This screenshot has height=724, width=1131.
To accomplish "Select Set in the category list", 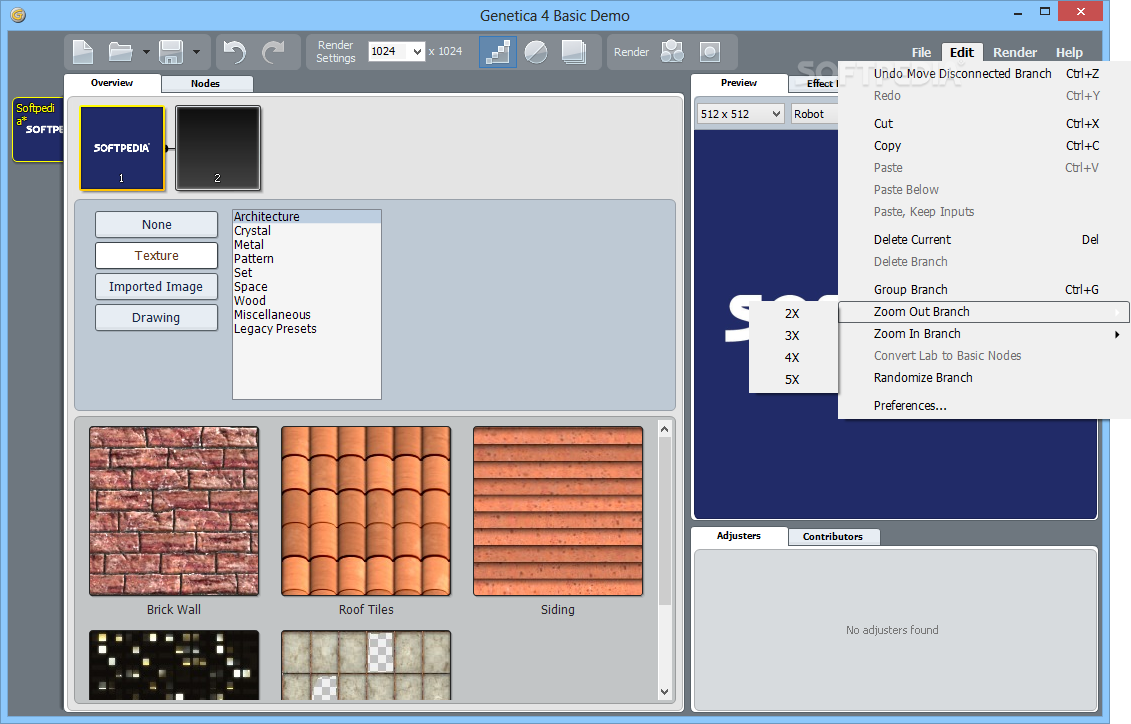I will click(307, 273).
